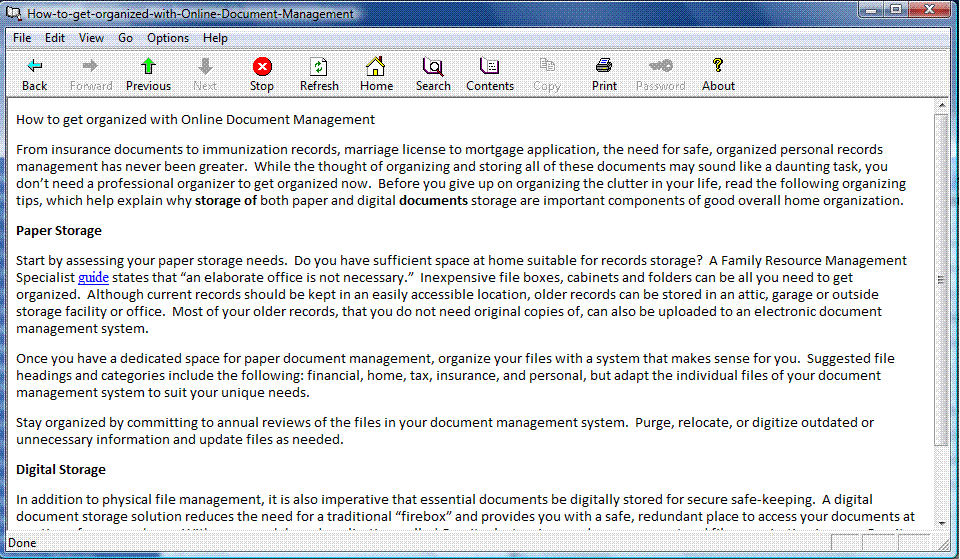Open the Help menu

(x=216, y=38)
